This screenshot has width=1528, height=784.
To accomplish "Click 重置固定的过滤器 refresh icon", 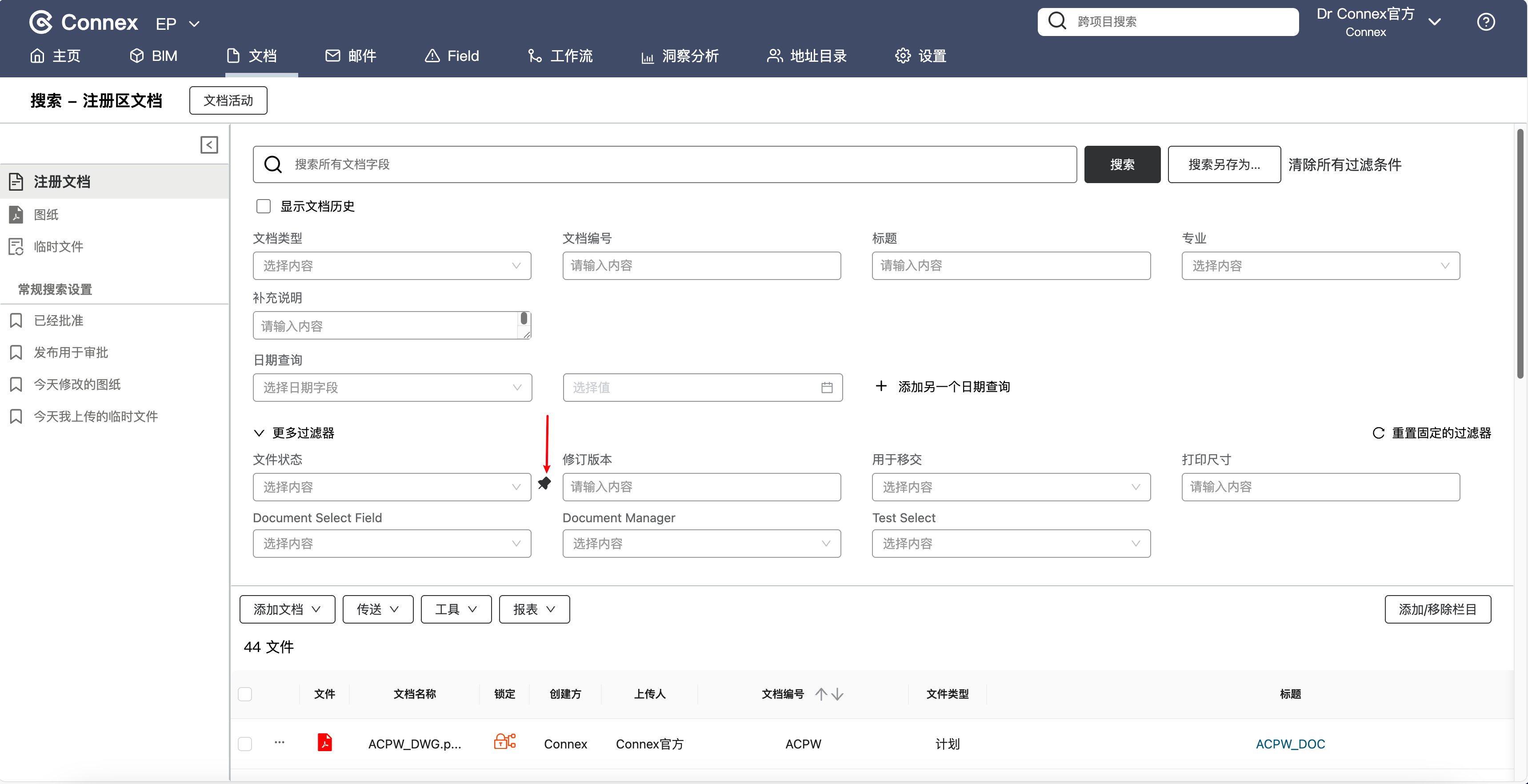I will tap(1379, 433).
